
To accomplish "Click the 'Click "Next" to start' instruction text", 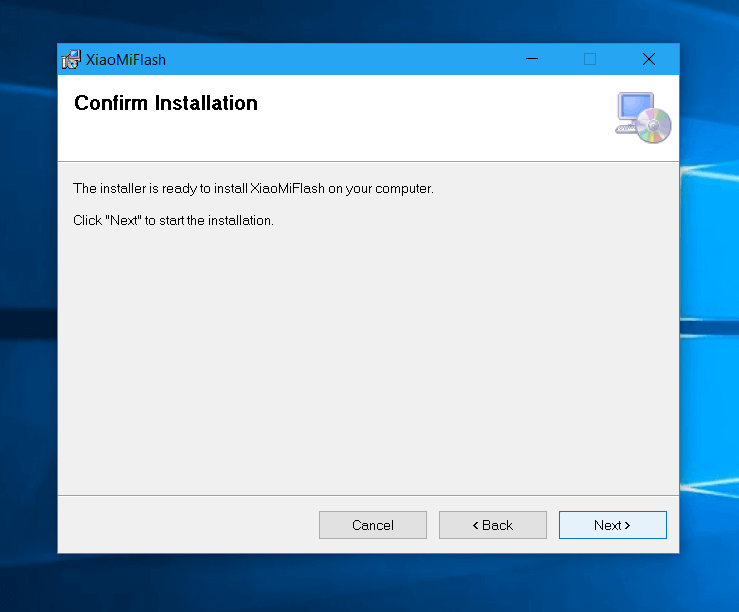I will (173, 220).
